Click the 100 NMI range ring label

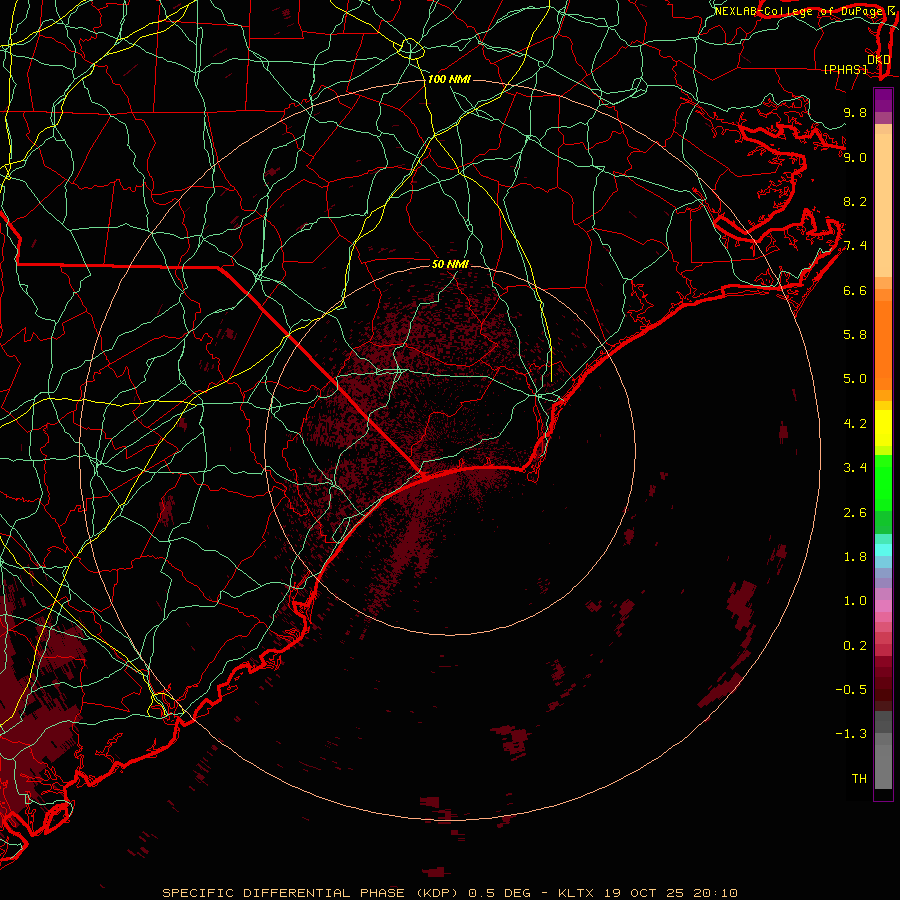(x=449, y=79)
